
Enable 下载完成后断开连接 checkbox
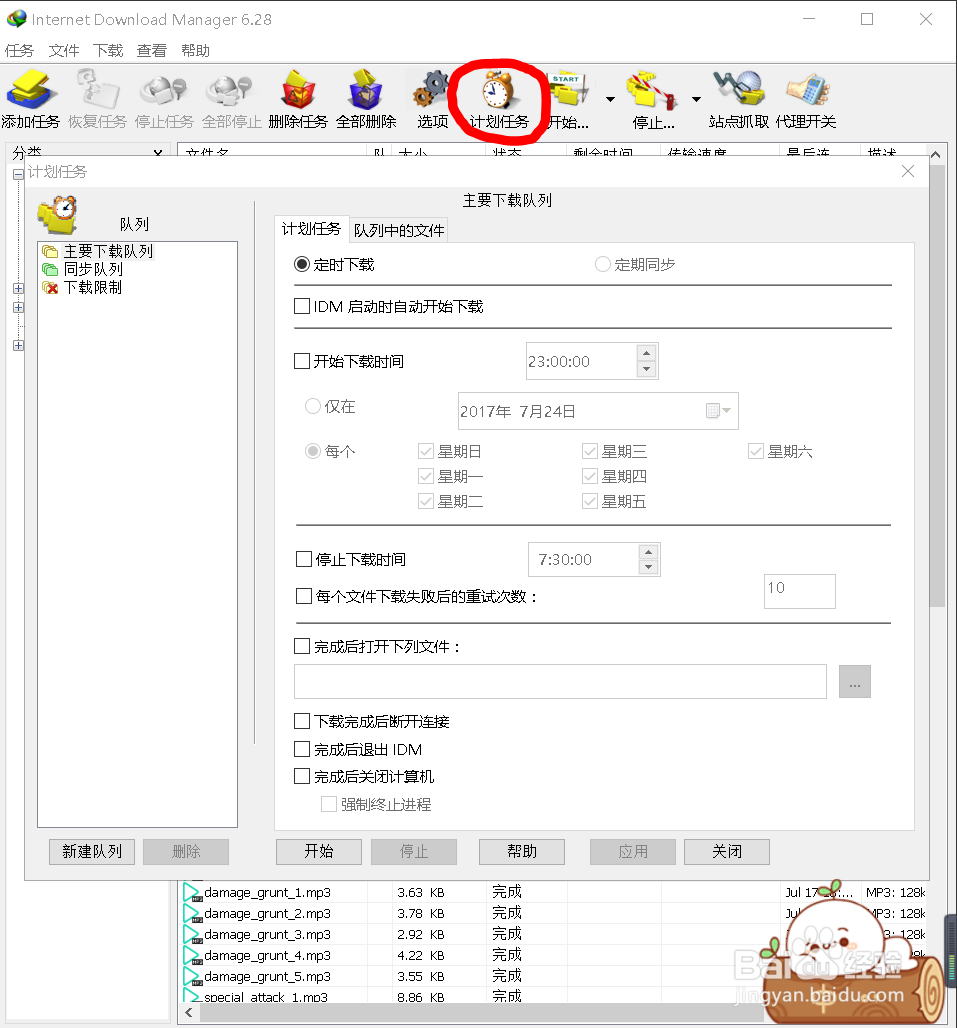302,721
